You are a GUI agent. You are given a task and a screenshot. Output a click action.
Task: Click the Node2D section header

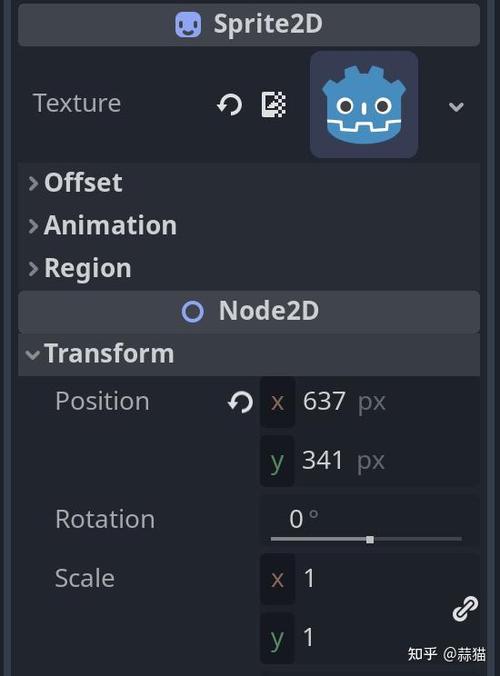coord(249,311)
